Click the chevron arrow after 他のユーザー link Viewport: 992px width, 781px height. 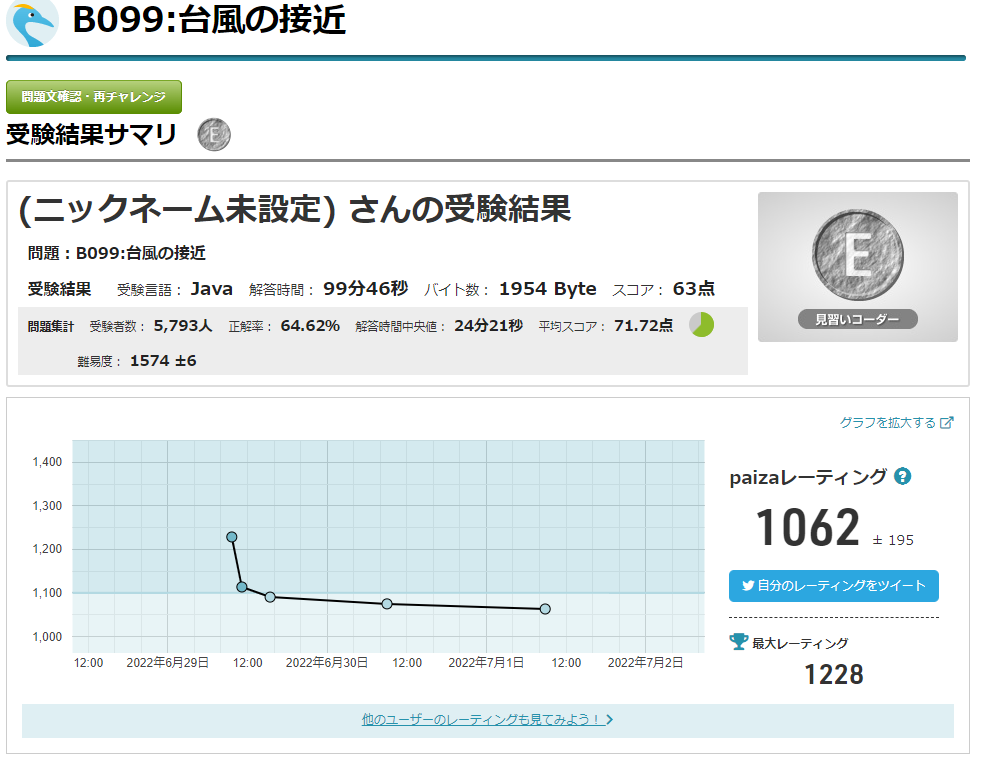610,719
